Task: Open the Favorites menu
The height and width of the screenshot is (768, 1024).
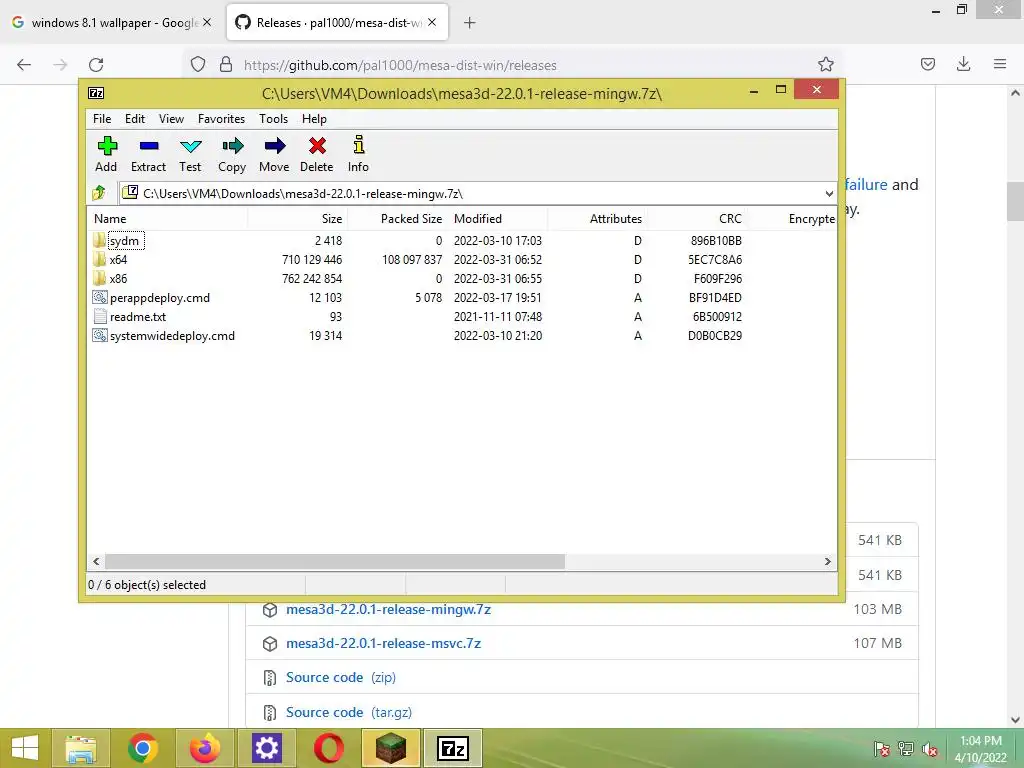Action: click(221, 119)
